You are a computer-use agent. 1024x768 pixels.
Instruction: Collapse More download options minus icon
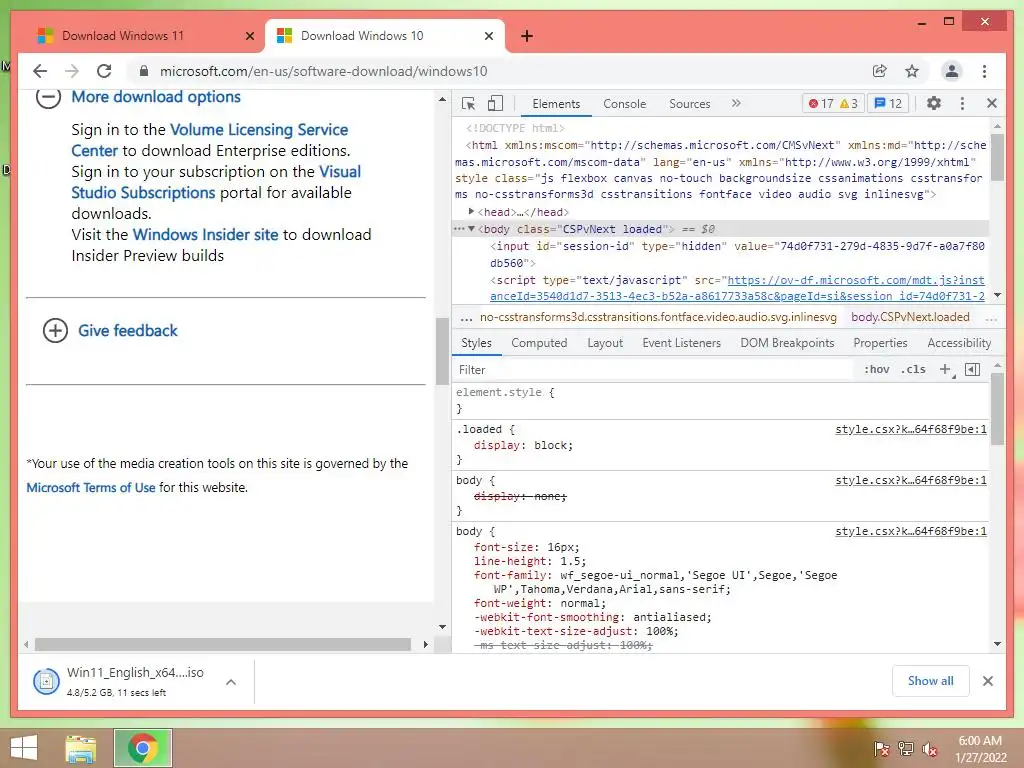(48, 97)
